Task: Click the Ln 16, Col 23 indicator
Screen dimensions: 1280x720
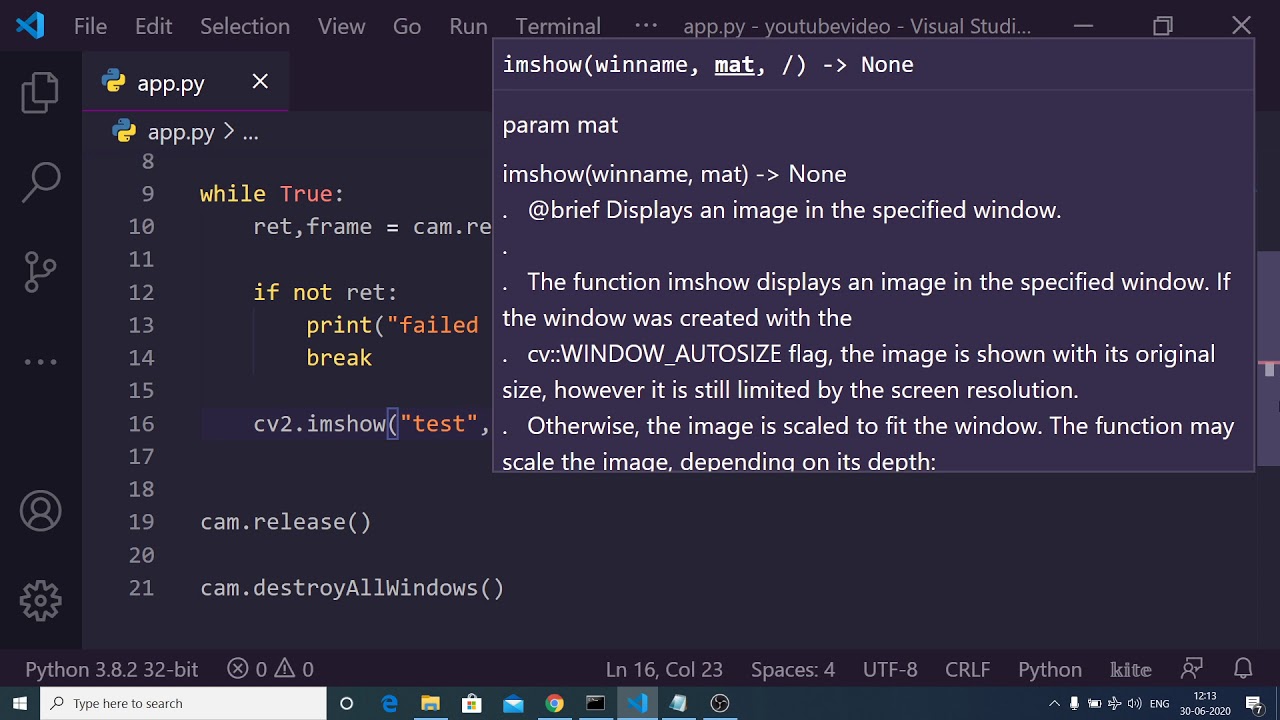Action: (x=664, y=669)
